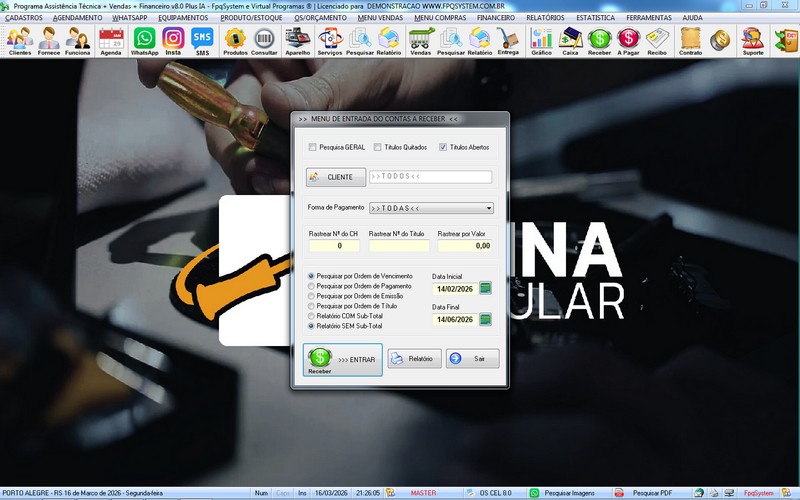Click the CLIENTE button in dialog
The height and width of the screenshot is (500, 800).
[x=336, y=177]
